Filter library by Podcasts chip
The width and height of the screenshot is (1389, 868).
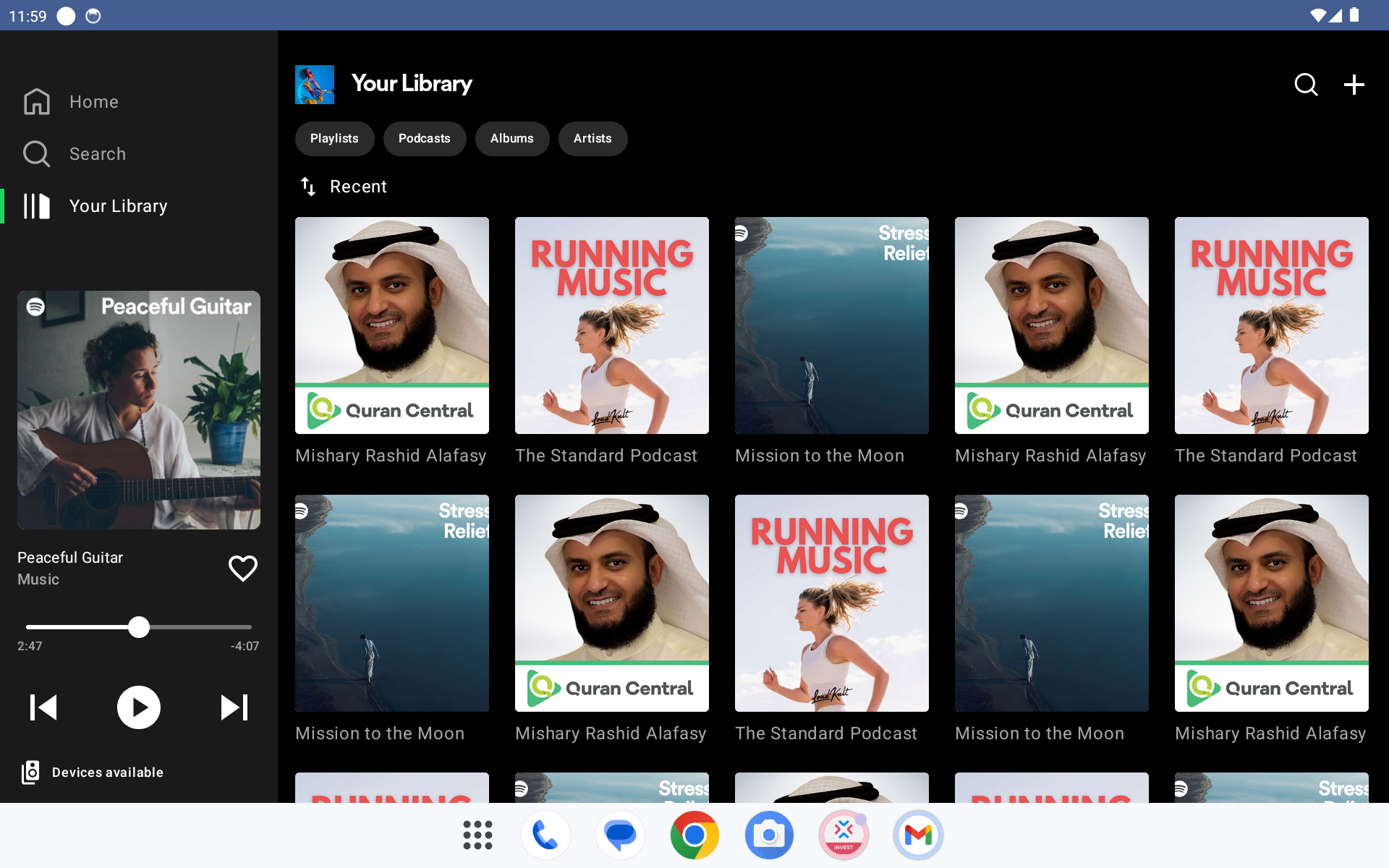point(424,139)
